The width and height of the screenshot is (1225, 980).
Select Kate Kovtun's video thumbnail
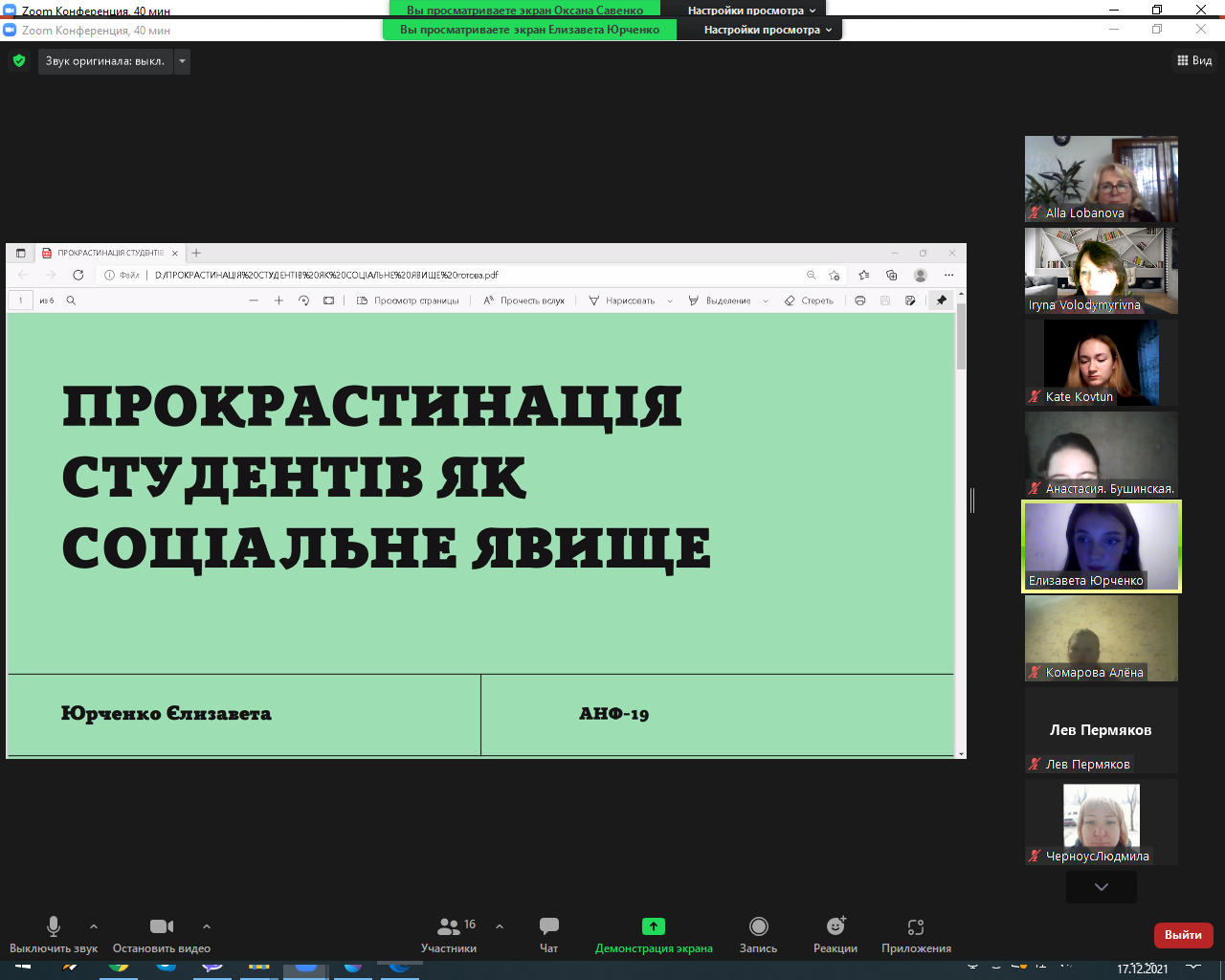coord(1102,363)
